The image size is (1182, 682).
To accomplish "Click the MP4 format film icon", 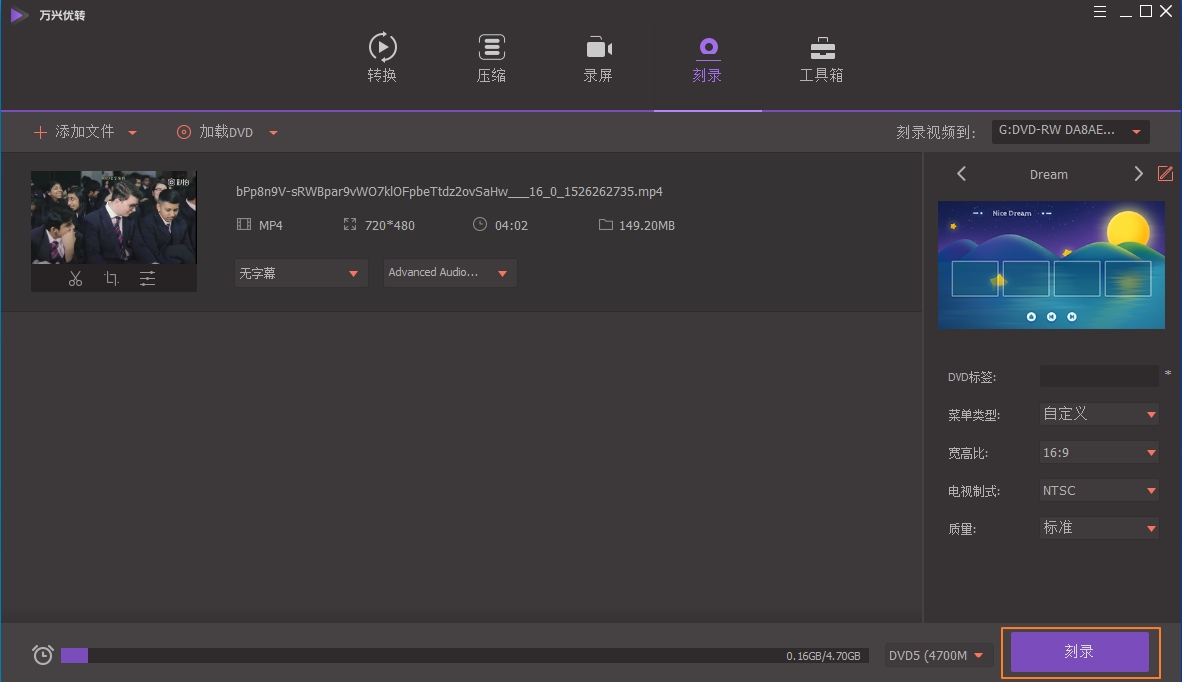I will (243, 225).
